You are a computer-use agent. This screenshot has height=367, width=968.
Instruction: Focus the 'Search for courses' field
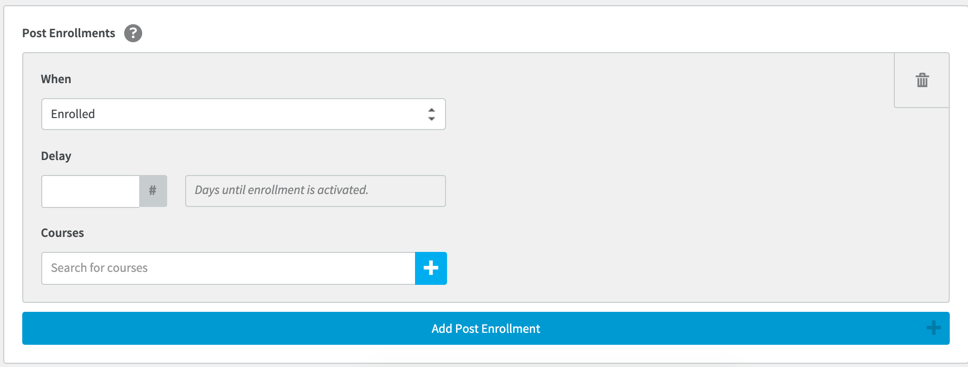click(x=228, y=268)
